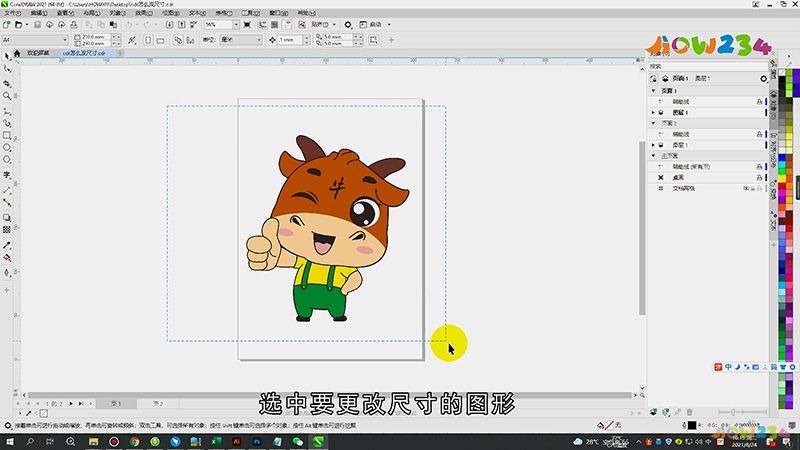800x450 pixels.
Task: Go to next page with the arrow
Action: [71, 404]
